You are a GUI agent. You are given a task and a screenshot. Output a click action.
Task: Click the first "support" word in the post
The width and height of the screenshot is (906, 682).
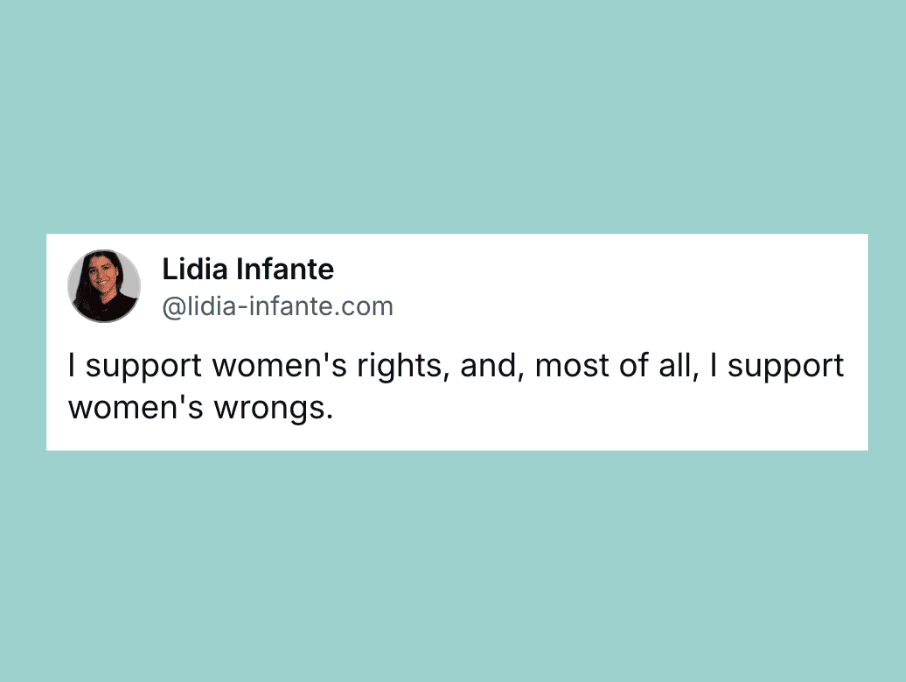click(144, 368)
